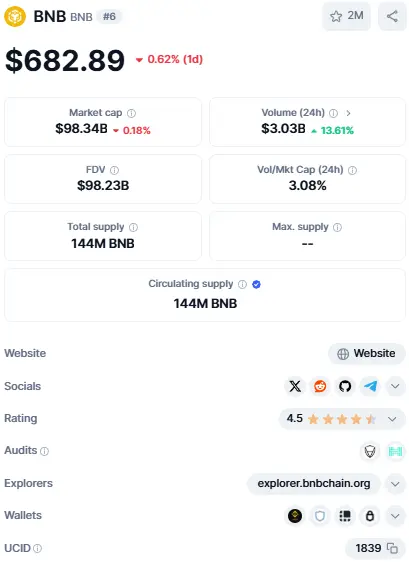Show Market cap info tooltip icon
The width and height of the screenshot is (409, 562).
132,113
